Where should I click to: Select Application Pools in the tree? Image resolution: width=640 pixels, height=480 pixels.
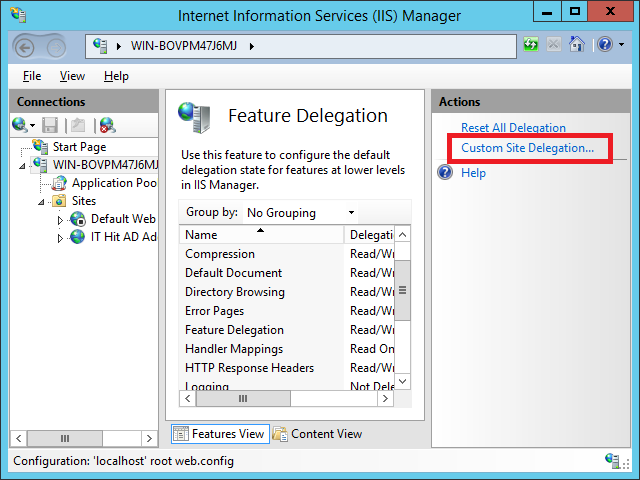[x=114, y=183]
